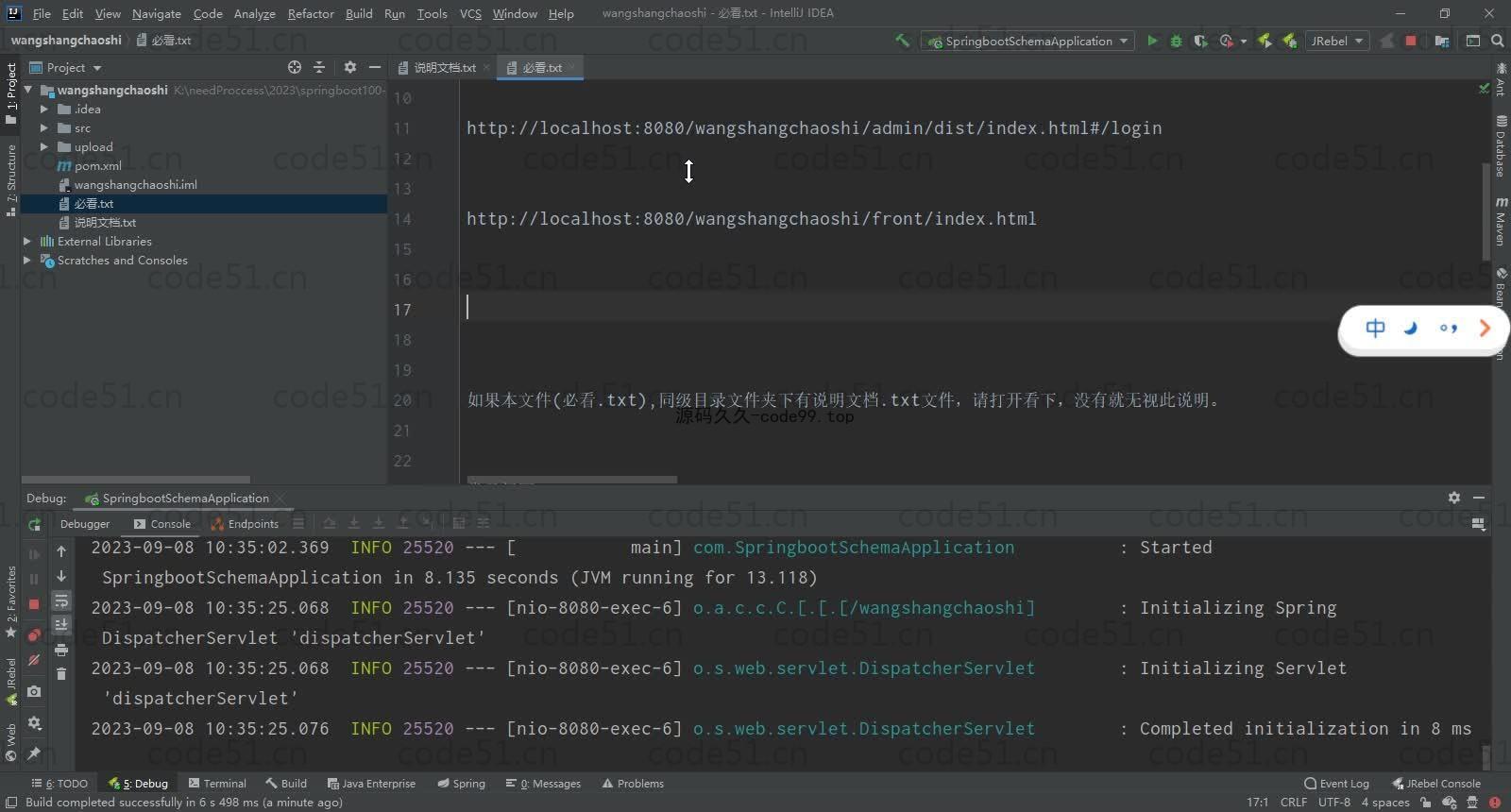Image resolution: width=1511 pixels, height=812 pixels.
Task: Open Event Log from status bar
Action: (x=1336, y=784)
